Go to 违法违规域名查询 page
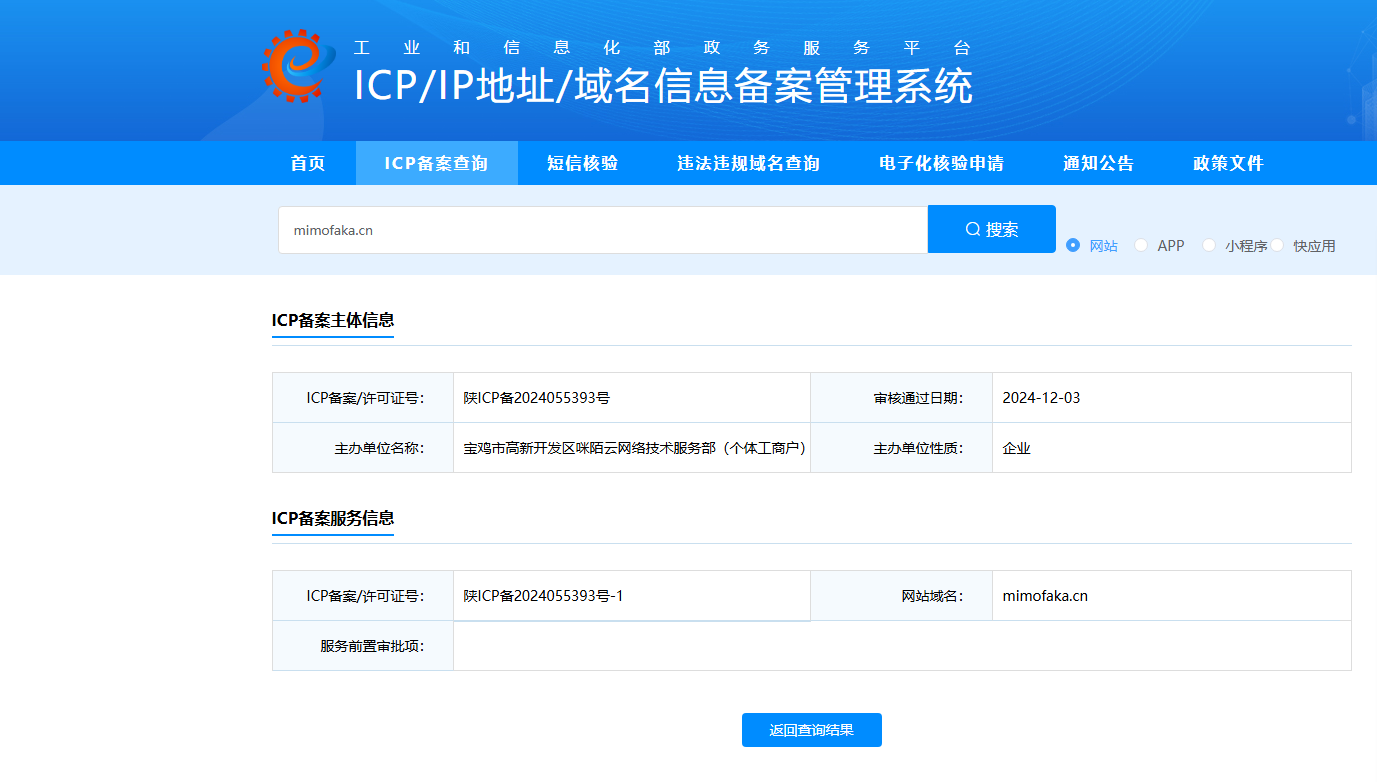The image size is (1377, 782). point(748,163)
